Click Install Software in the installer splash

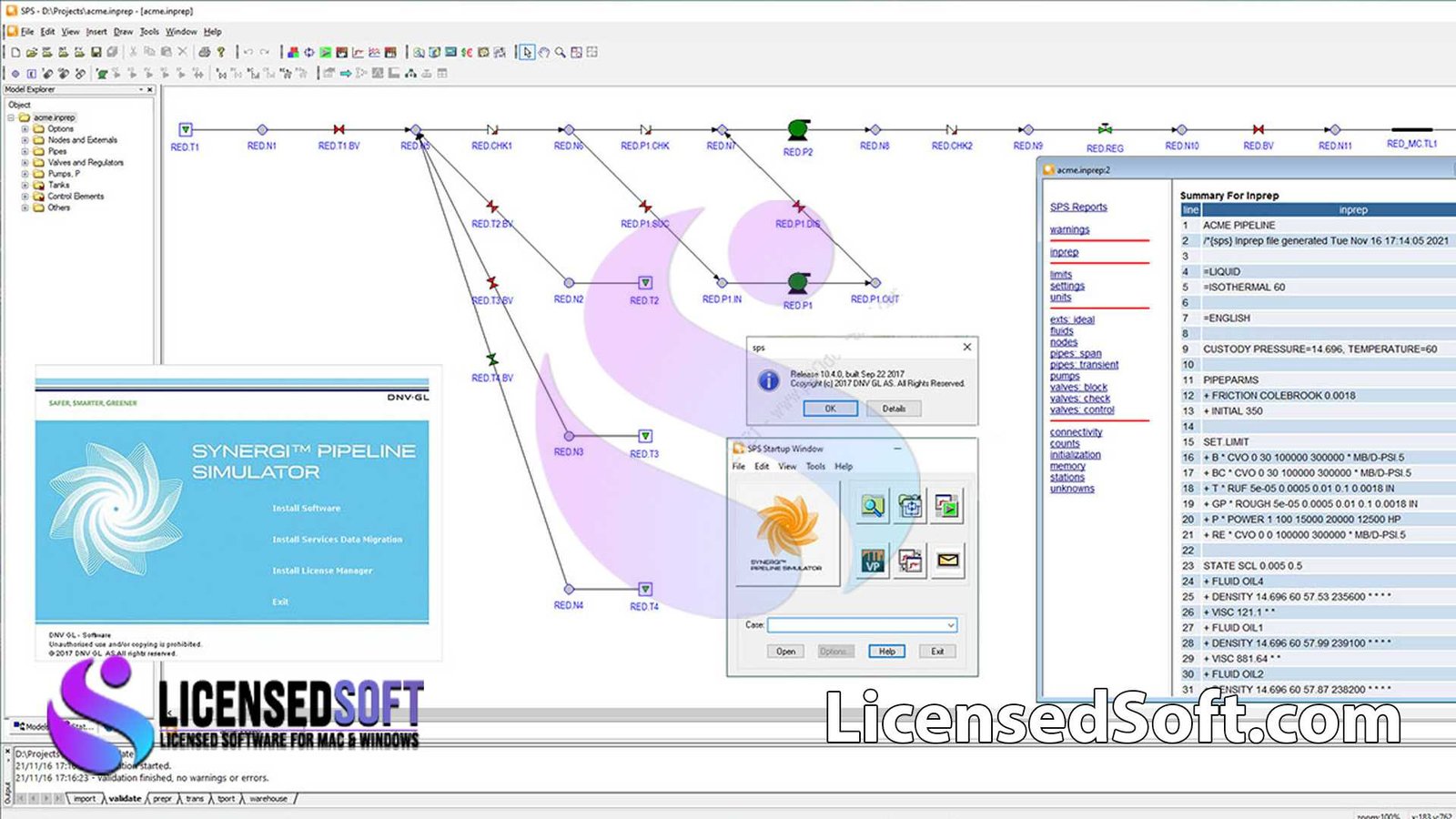(307, 508)
